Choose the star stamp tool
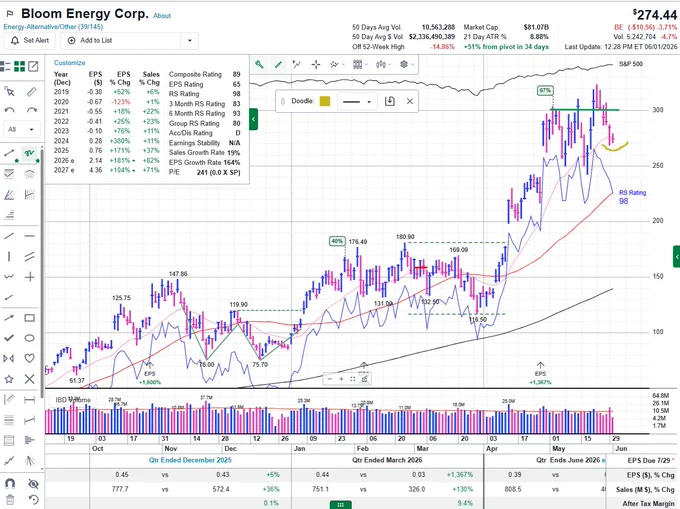The width and height of the screenshot is (680, 509). pos(9,379)
